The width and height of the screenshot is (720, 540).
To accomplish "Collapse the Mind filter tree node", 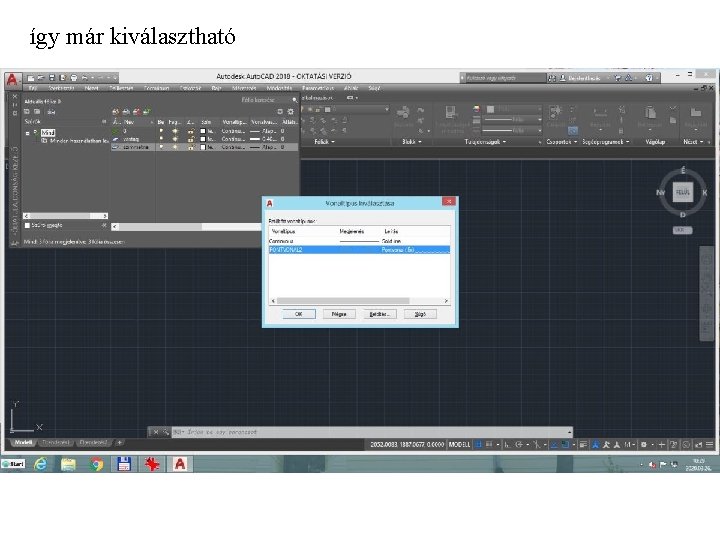I will click(x=28, y=133).
